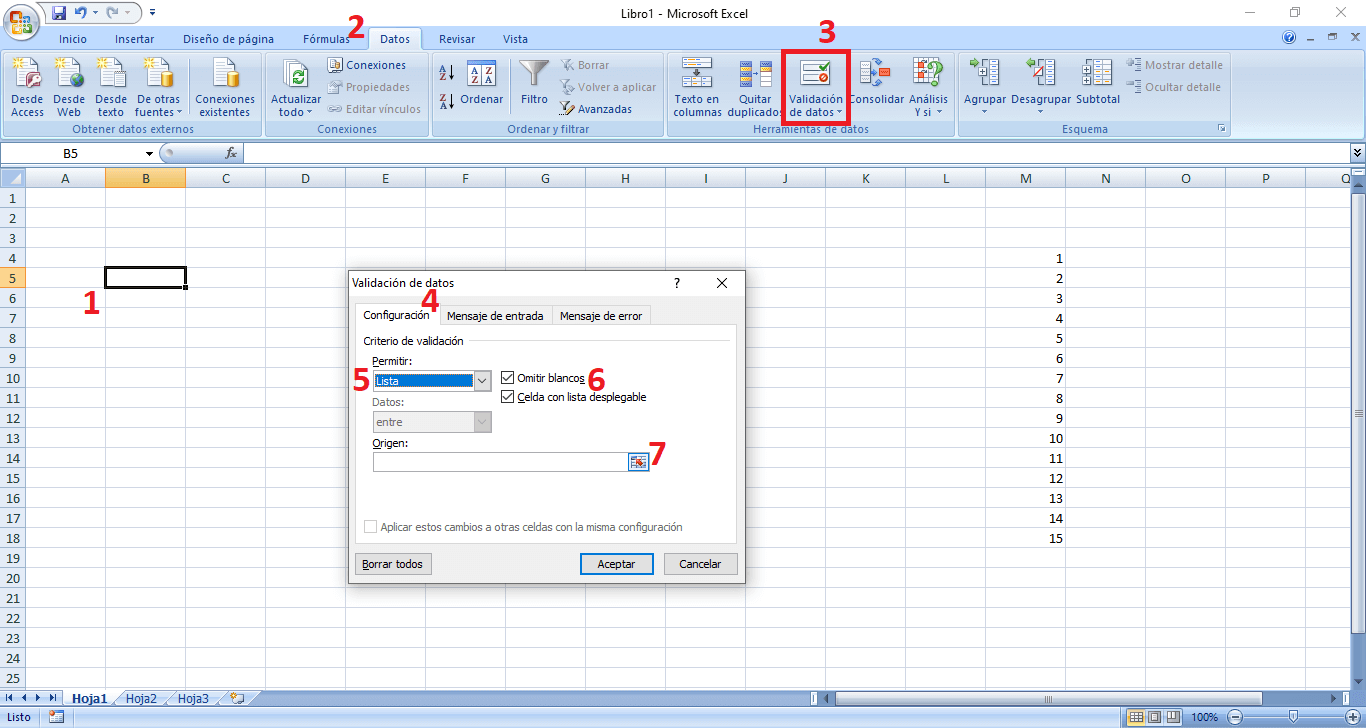
Task: Expand the formula bar
Action: point(1357,153)
